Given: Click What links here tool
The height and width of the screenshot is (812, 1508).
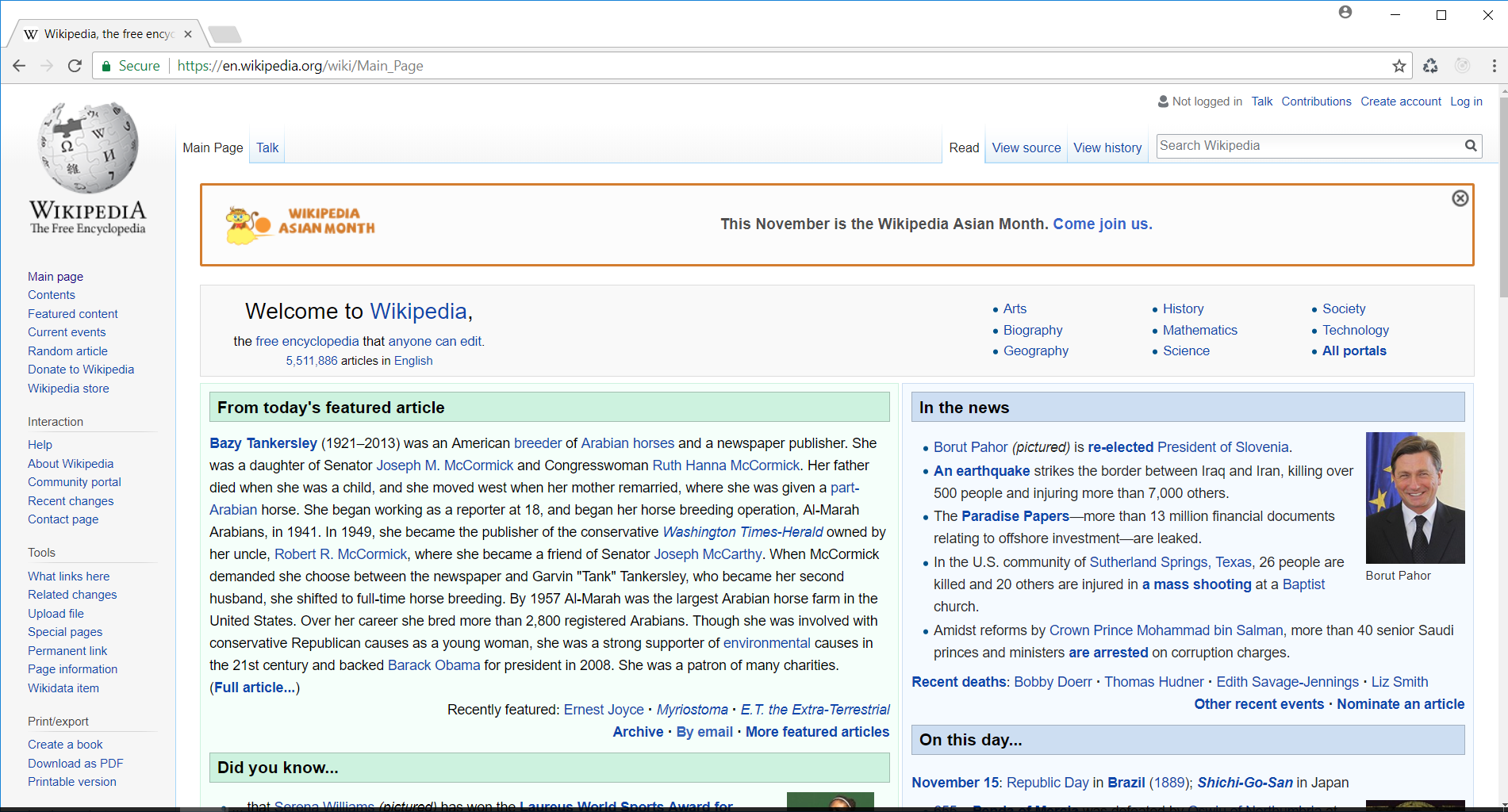Looking at the screenshot, I should pos(69,576).
